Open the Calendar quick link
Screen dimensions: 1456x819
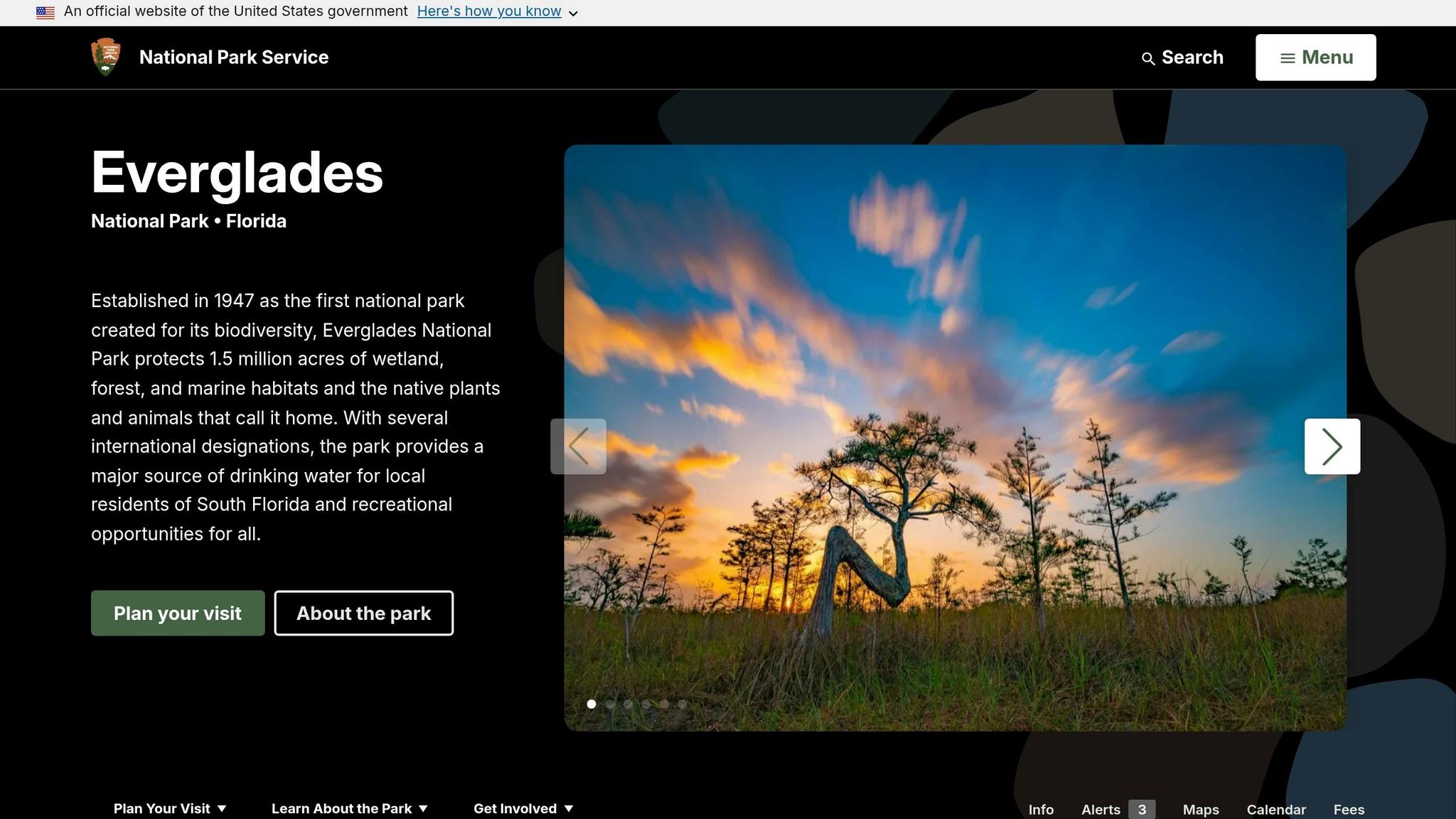point(1276,809)
